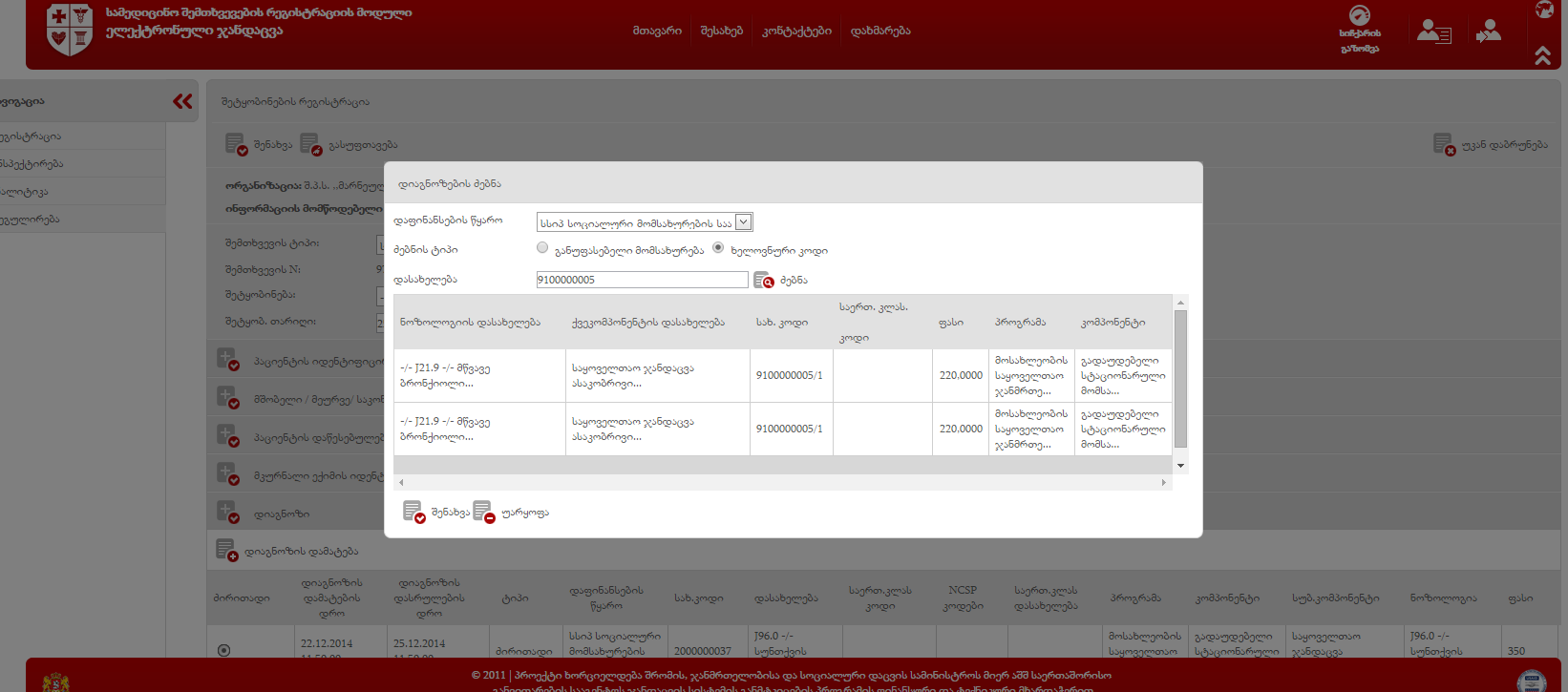Screen dimensions: 1568x692
Task: Select radio button in diagnosis row 22.12.2014
Action: click(223, 650)
